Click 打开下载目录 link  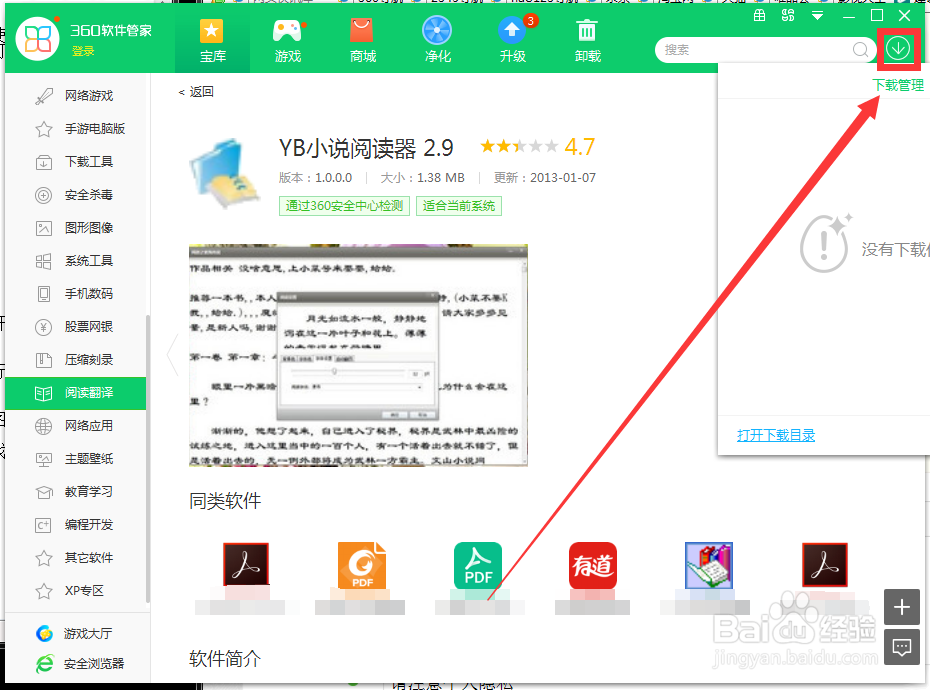(776, 435)
